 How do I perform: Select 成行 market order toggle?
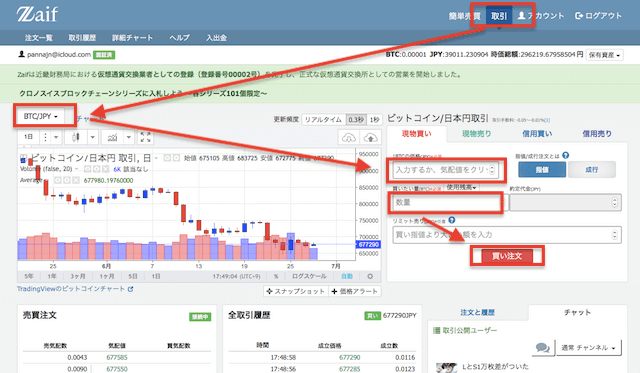(x=592, y=169)
